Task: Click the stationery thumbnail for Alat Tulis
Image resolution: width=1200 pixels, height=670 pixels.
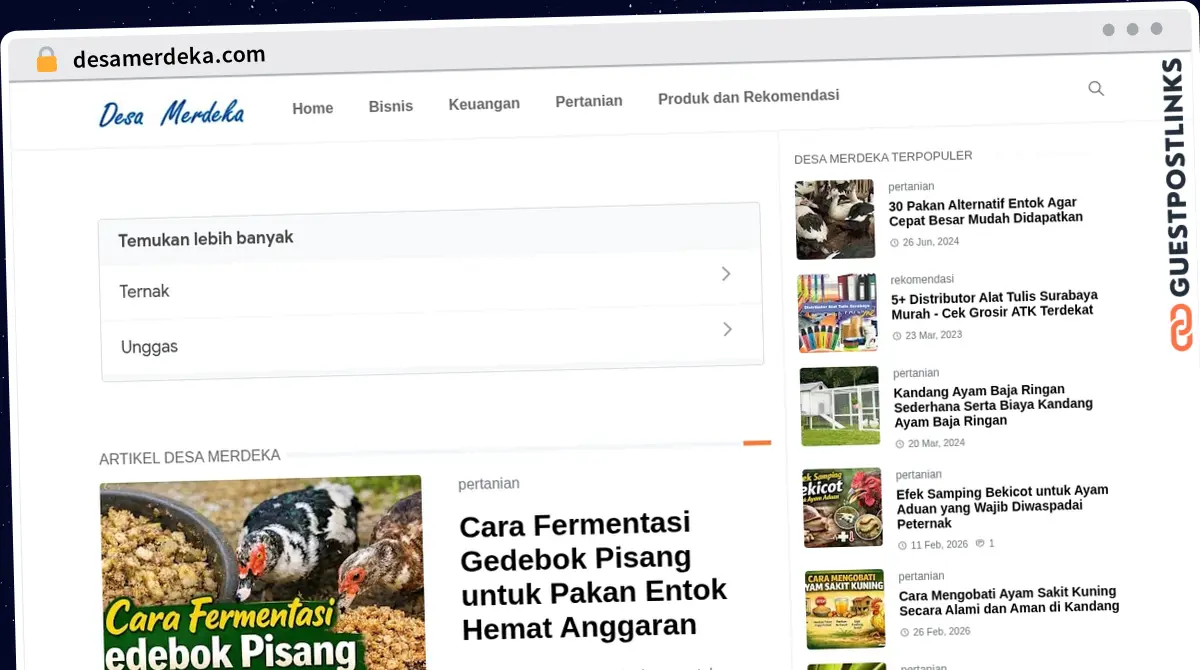Action: tap(838, 313)
